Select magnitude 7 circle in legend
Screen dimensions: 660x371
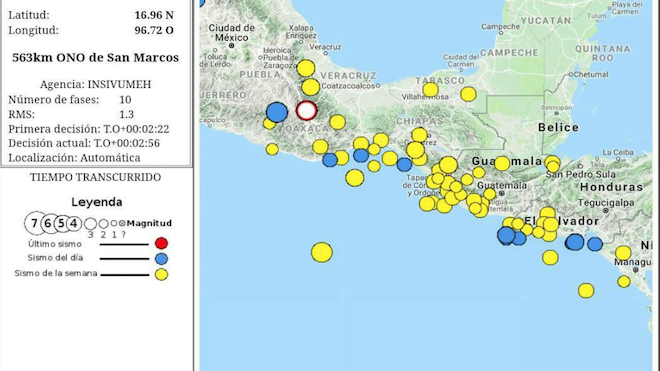(x=35, y=223)
